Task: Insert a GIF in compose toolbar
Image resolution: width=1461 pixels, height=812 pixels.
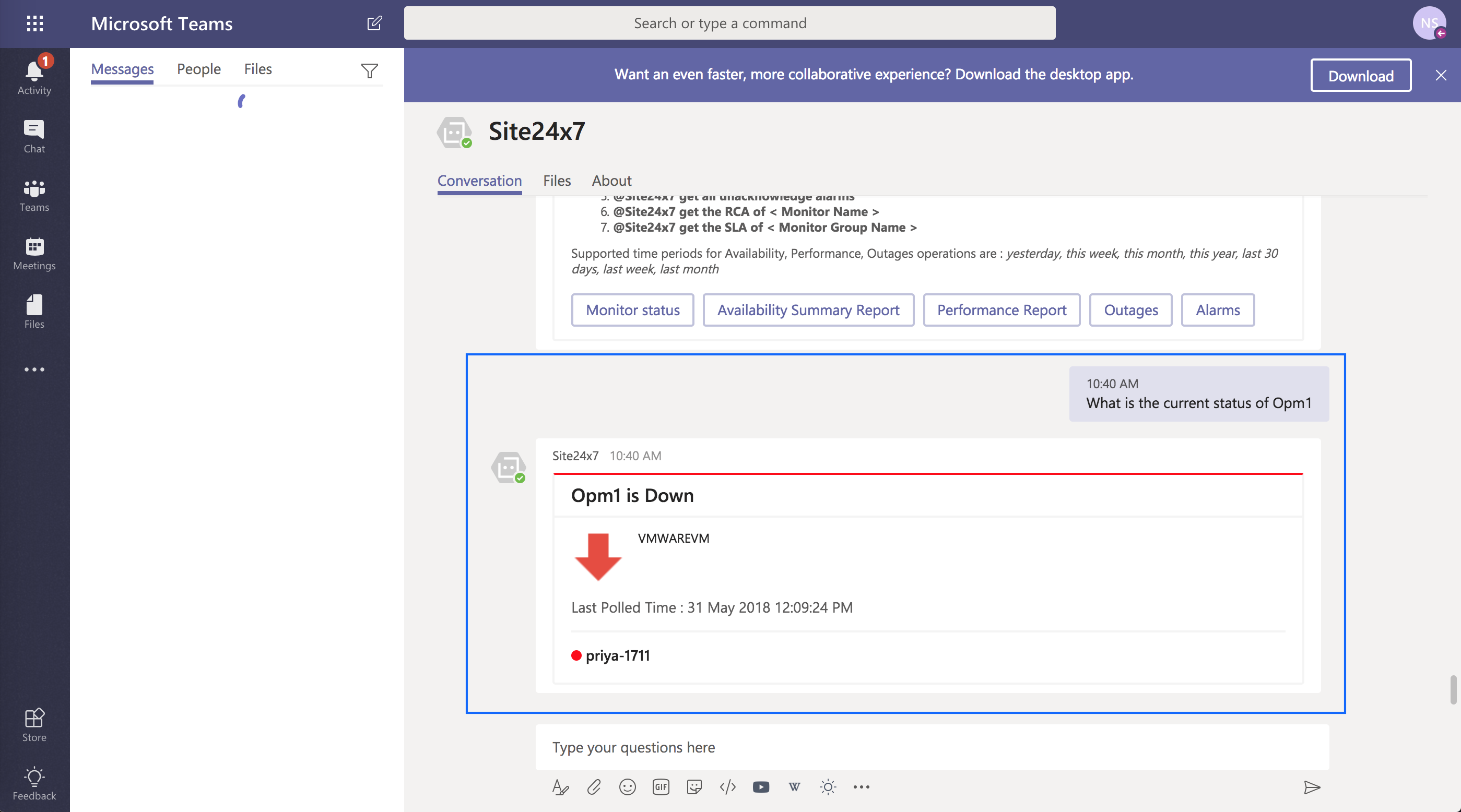Action: 661,786
